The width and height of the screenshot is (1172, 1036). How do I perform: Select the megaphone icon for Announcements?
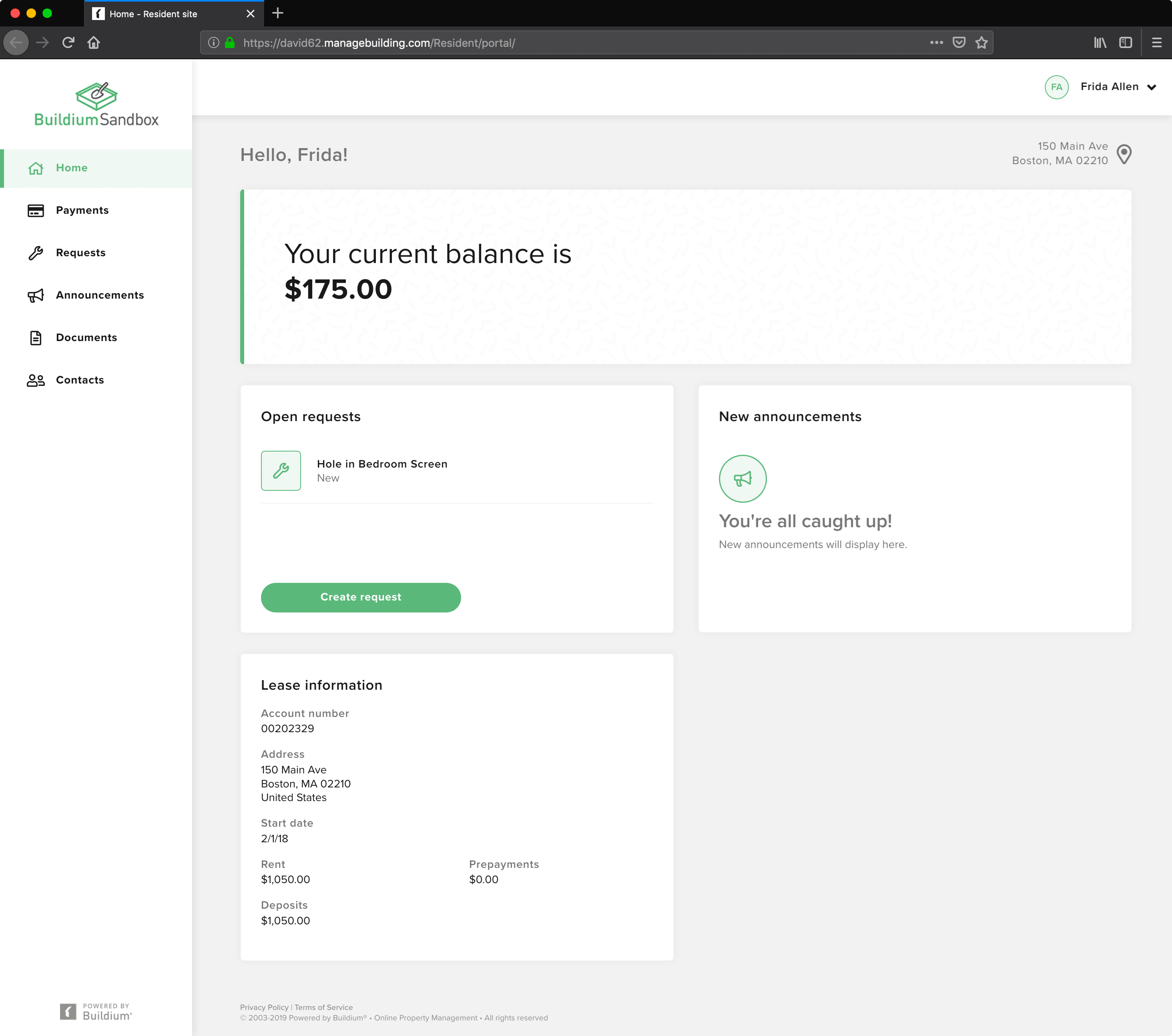point(36,295)
